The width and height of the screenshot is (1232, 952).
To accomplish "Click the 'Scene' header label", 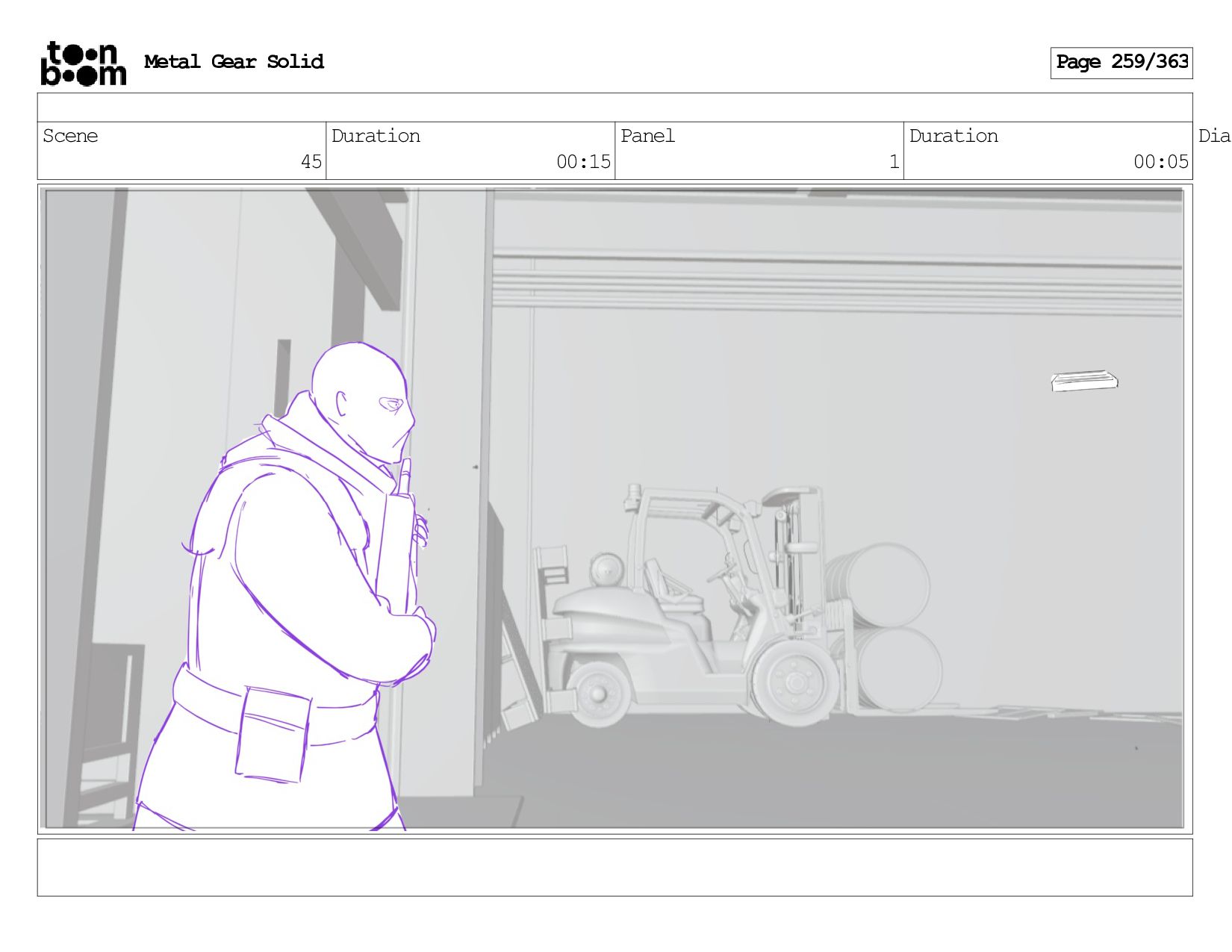I will click(70, 136).
